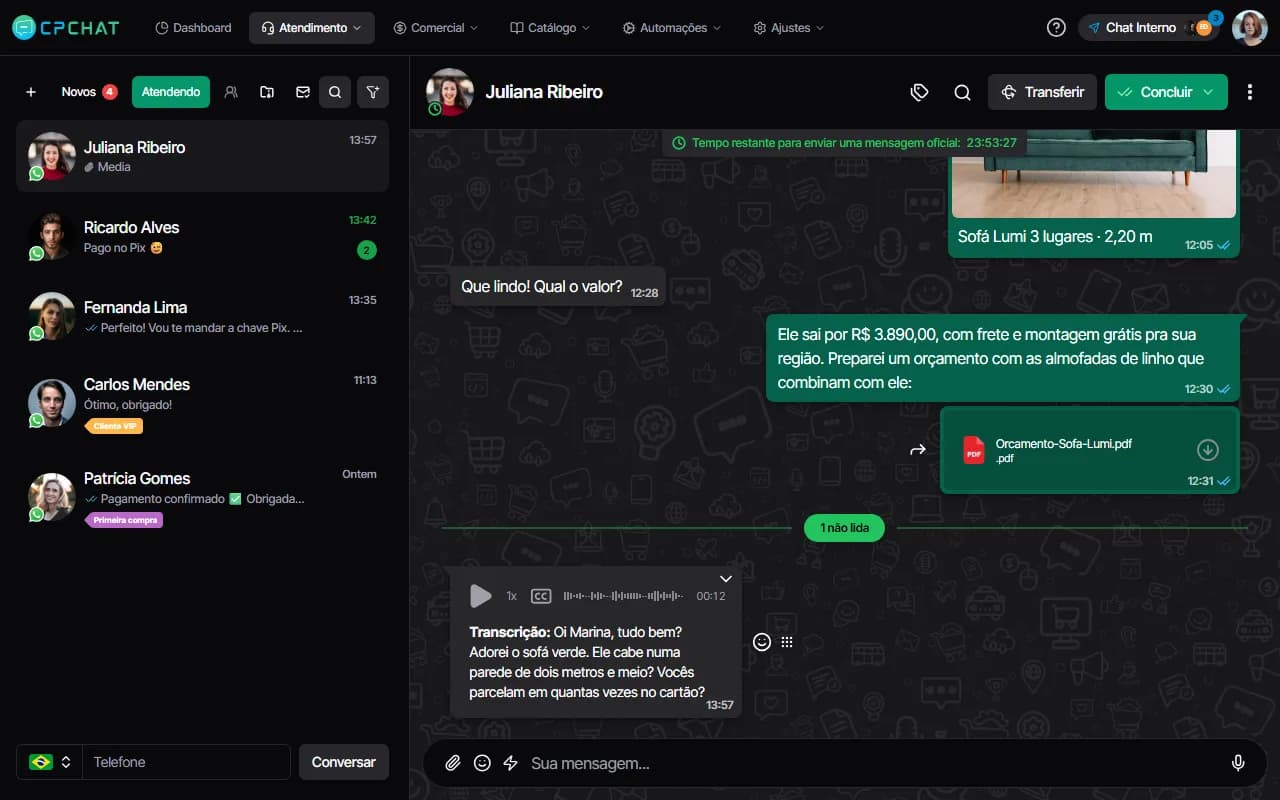Click the sofa image thumbnail
The width and height of the screenshot is (1280, 800).
1094,173
